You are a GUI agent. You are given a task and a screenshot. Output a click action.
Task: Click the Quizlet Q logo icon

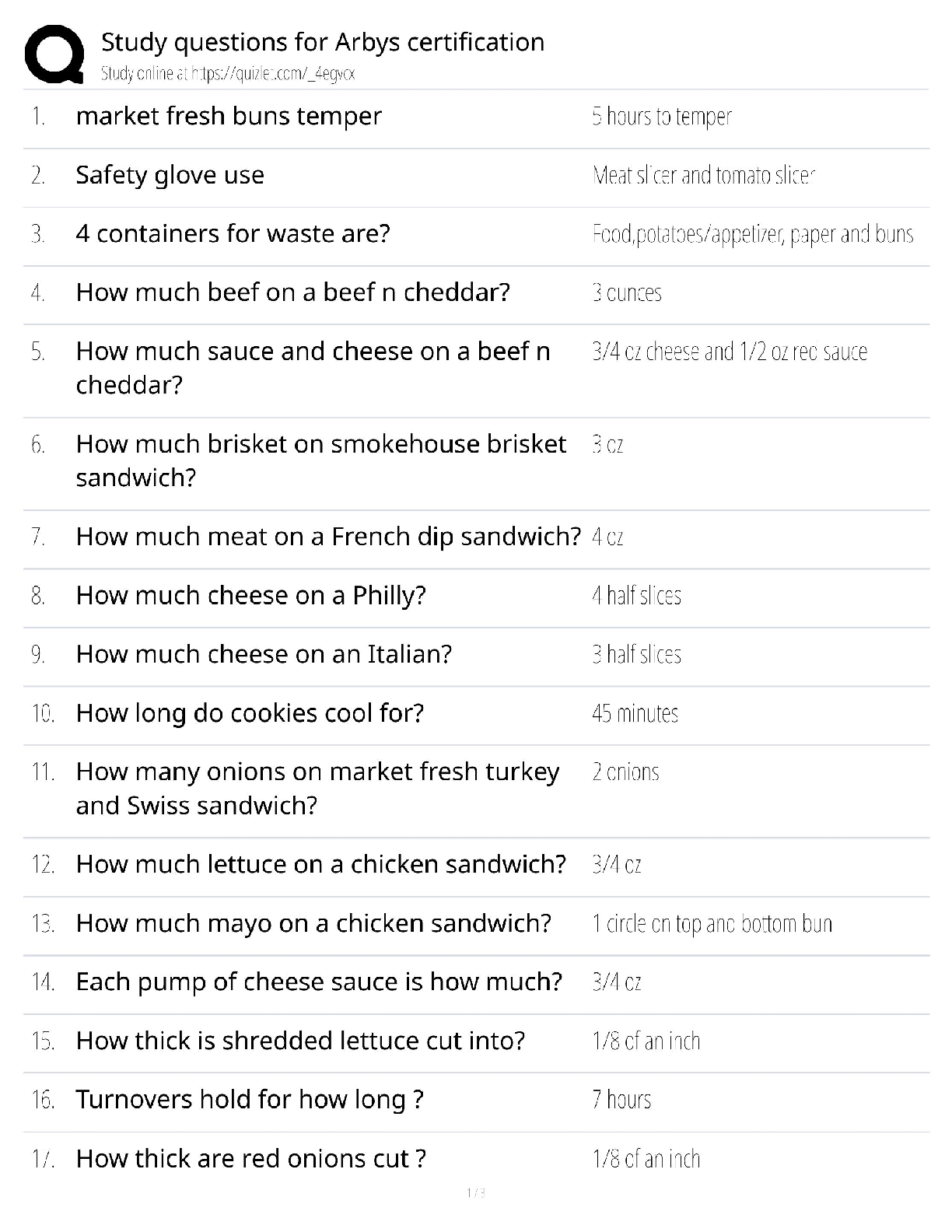point(54,54)
